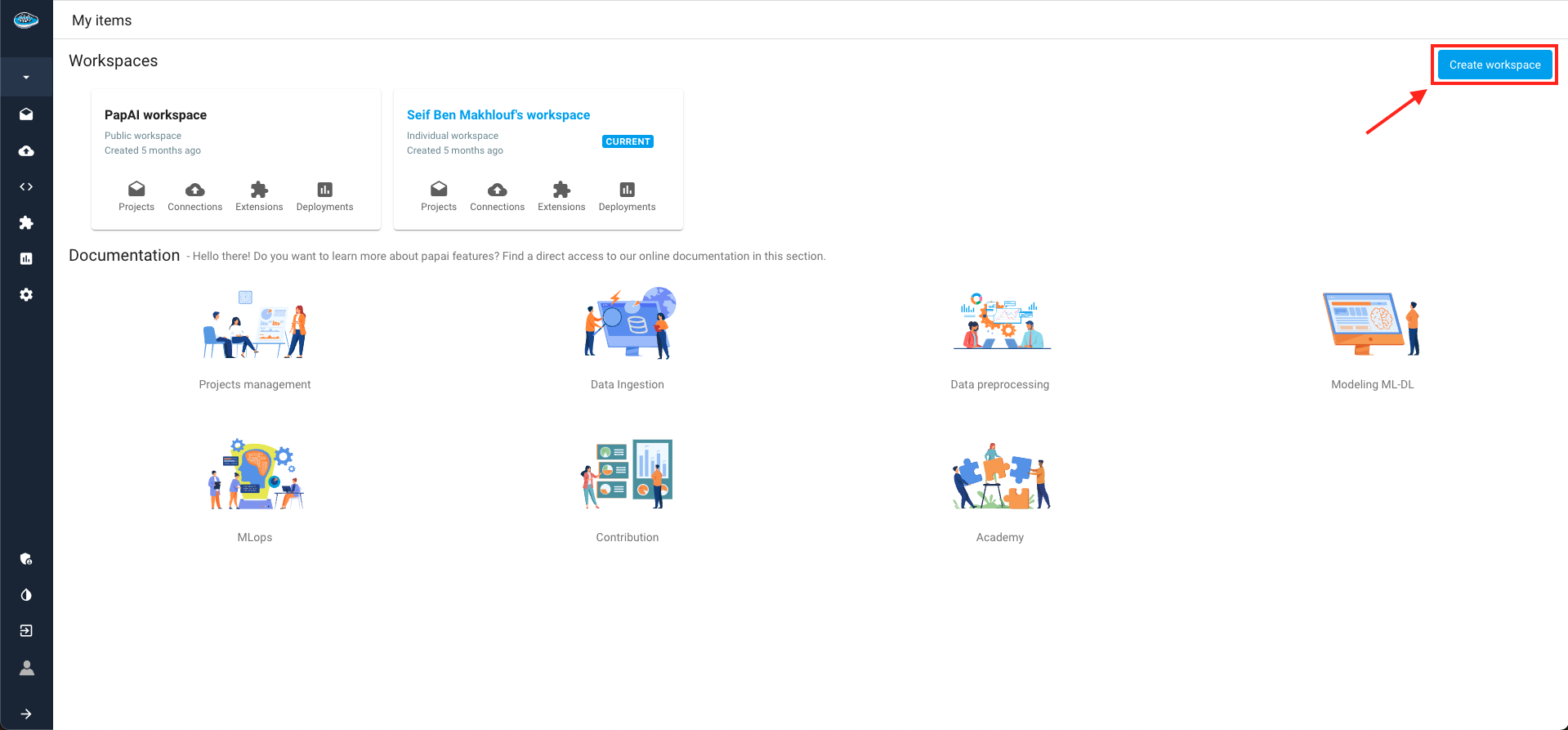Open the settings gear in sidebar

pyautogui.click(x=26, y=294)
